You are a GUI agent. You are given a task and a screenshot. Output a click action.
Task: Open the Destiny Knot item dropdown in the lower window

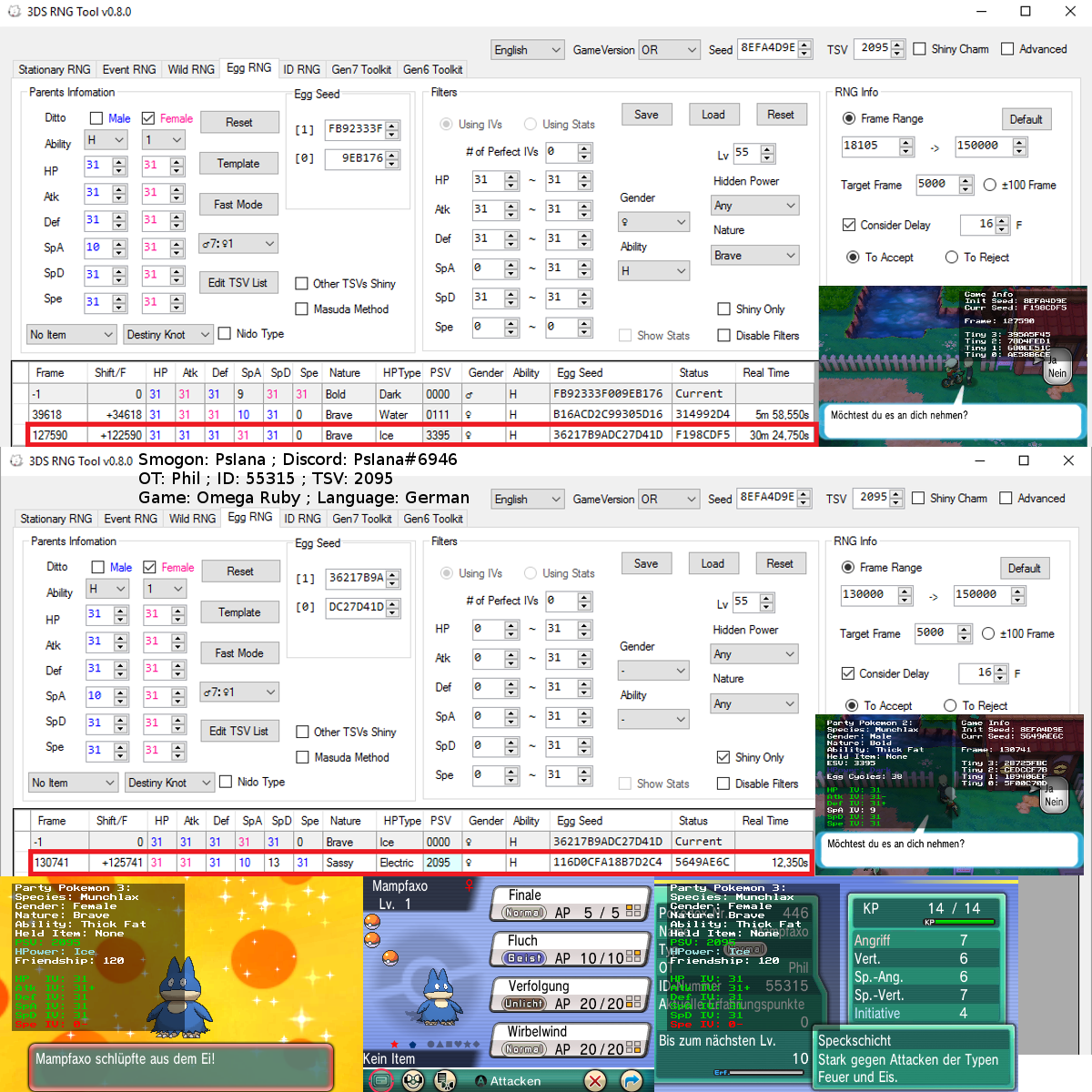(168, 783)
